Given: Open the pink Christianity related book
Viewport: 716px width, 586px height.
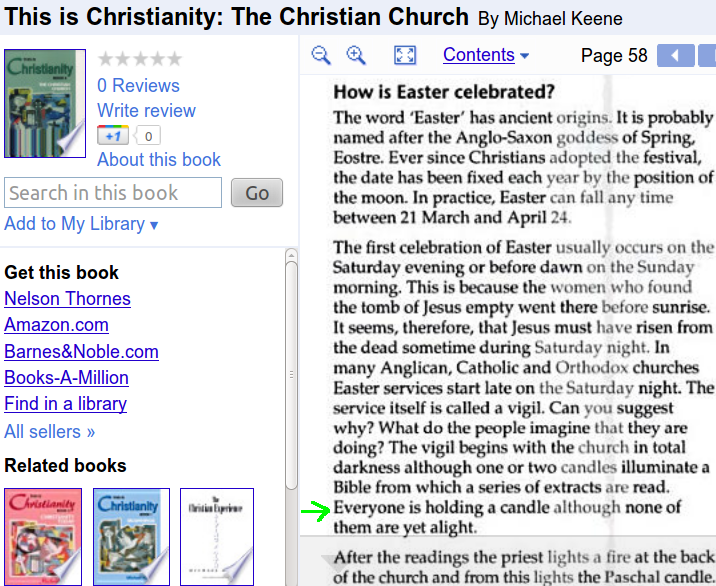Looking at the screenshot, I should coord(43,536).
